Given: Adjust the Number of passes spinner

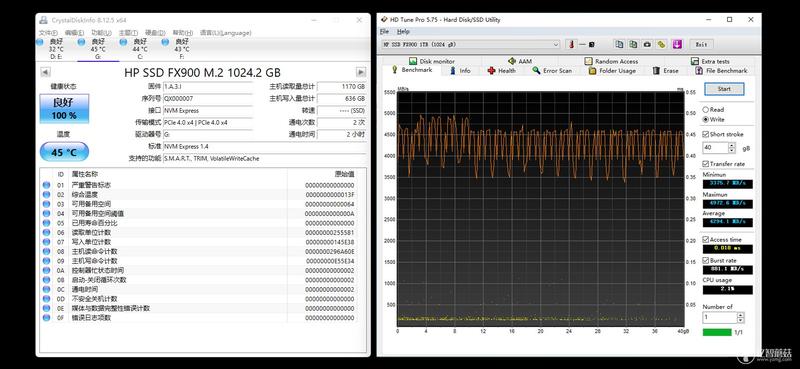Looking at the screenshot, I should [740, 317].
